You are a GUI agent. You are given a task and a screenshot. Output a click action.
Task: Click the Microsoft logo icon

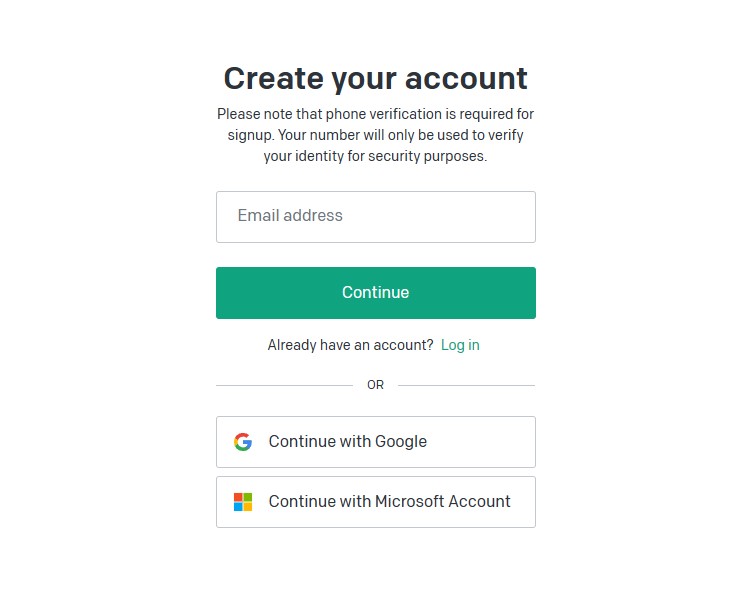click(243, 502)
